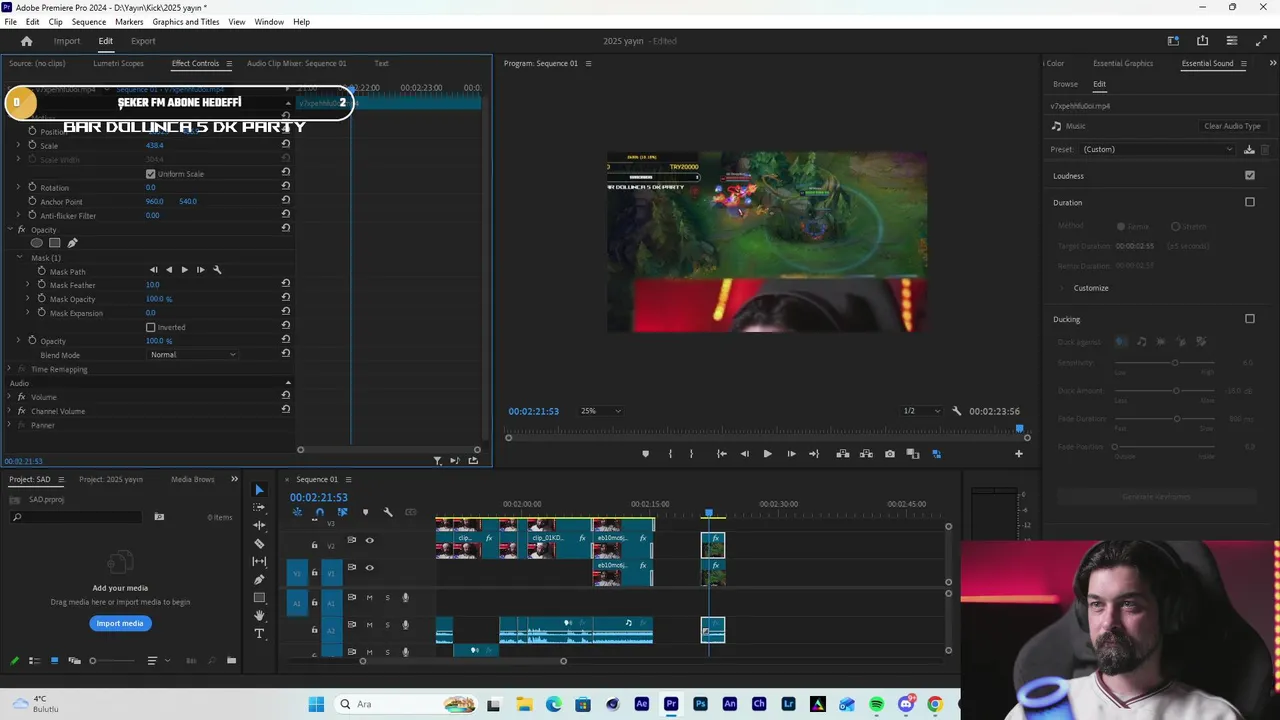Toggle mask Inverted checkbox
This screenshot has height=720, width=1280.
tap(151, 327)
